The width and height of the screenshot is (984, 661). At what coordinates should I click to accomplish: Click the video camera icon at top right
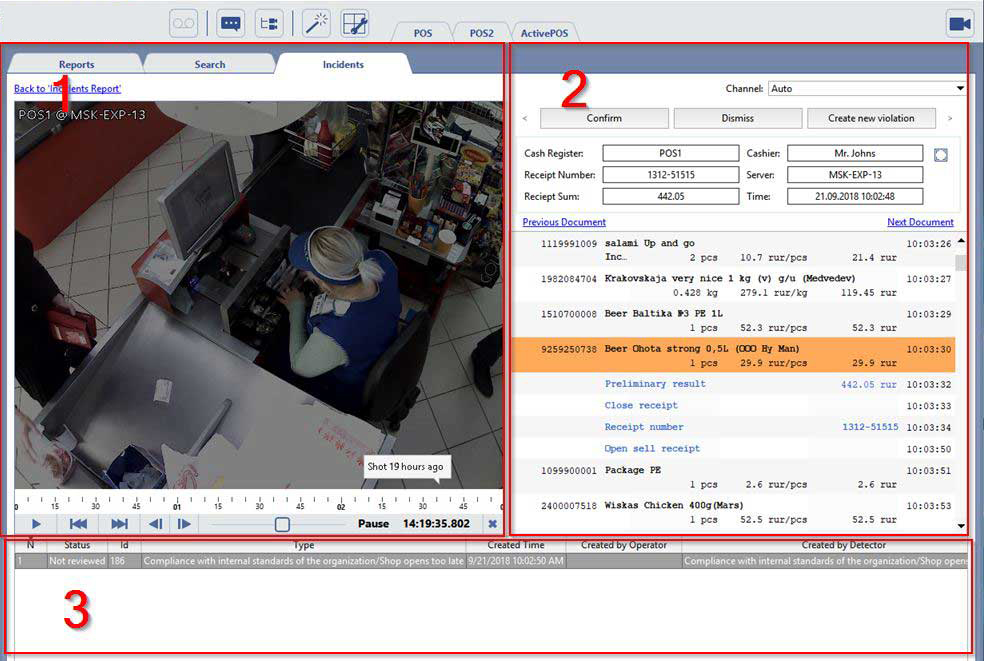[x=960, y=23]
